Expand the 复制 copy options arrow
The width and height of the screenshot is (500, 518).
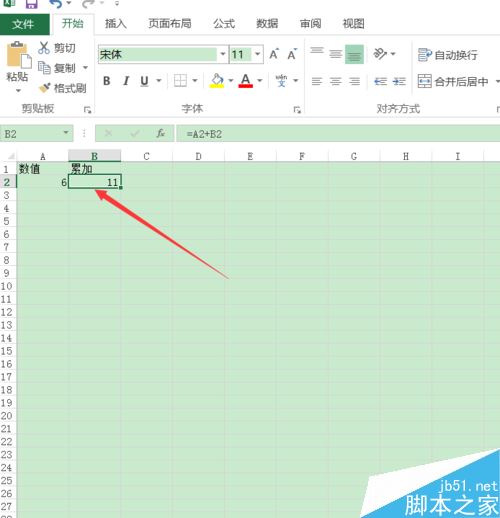point(85,68)
